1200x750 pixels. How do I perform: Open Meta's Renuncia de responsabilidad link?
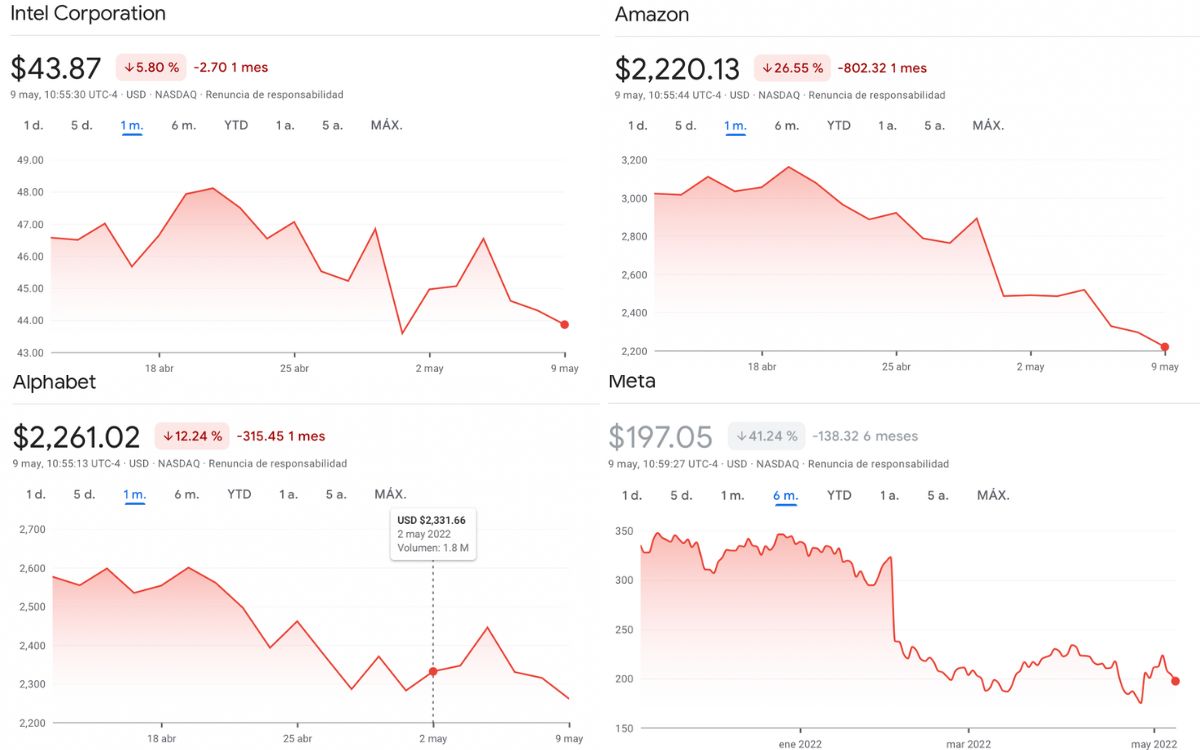click(x=877, y=463)
